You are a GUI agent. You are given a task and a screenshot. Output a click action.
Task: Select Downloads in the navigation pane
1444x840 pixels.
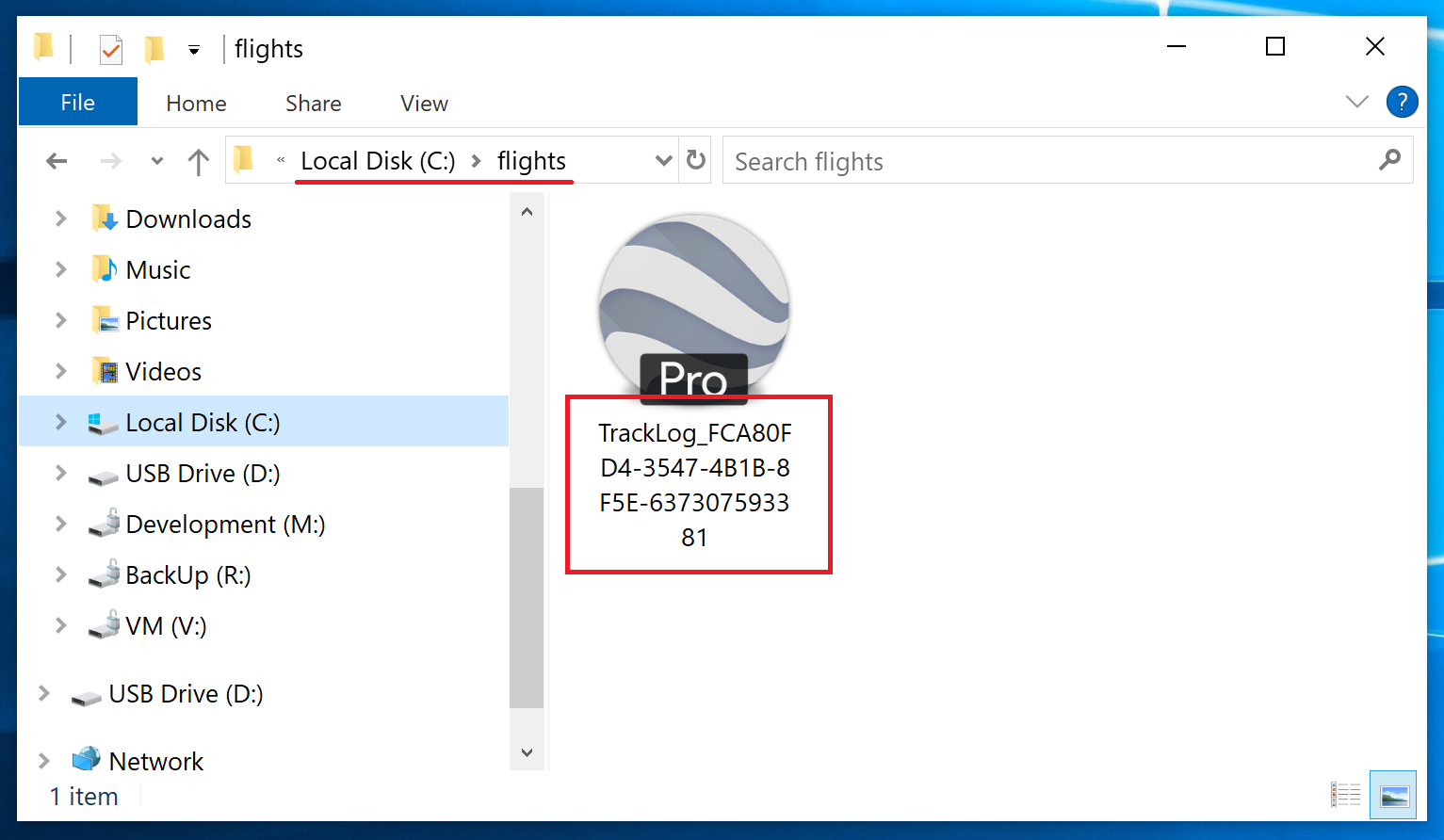click(x=188, y=219)
